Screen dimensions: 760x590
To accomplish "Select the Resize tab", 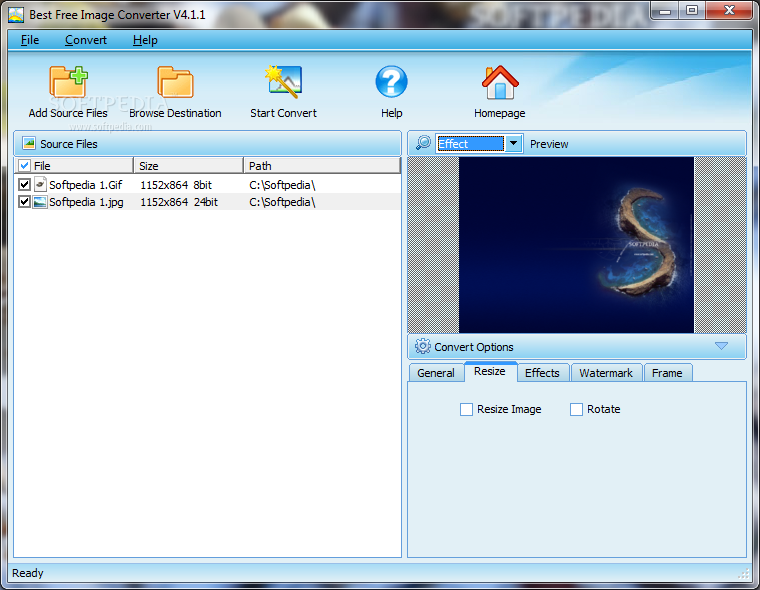I will (490, 371).
